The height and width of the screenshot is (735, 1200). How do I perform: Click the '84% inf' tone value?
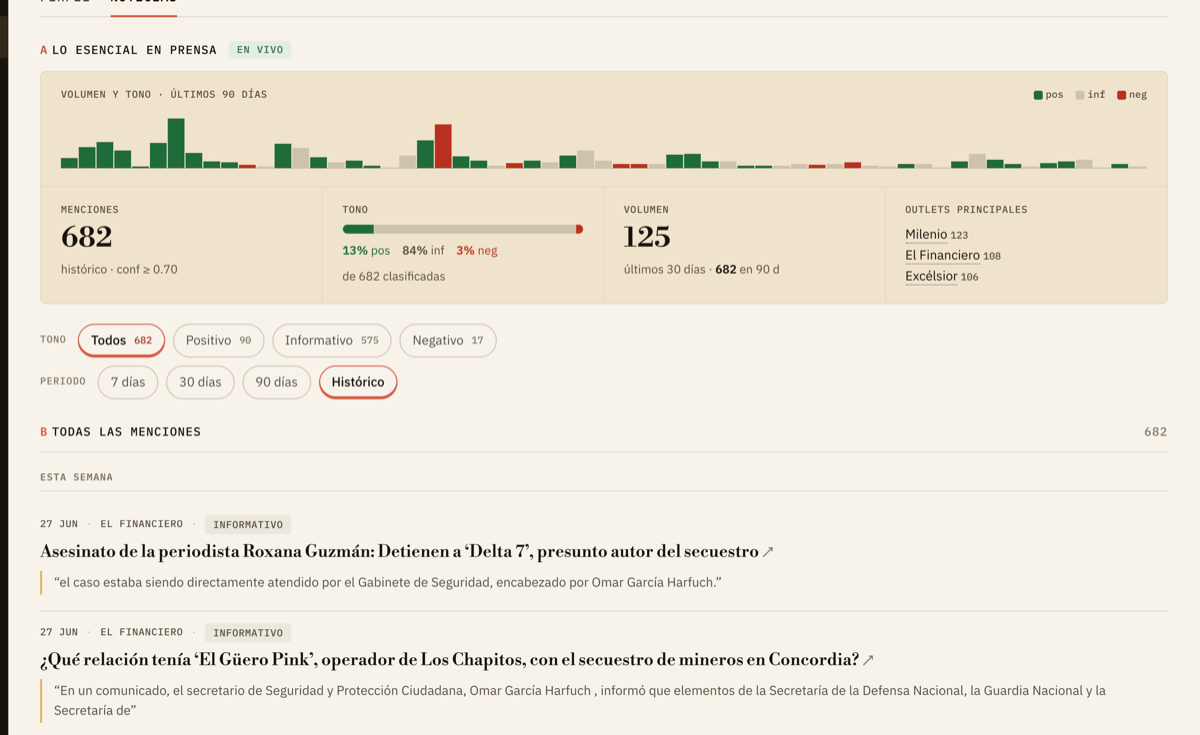(x=423, y=251)
